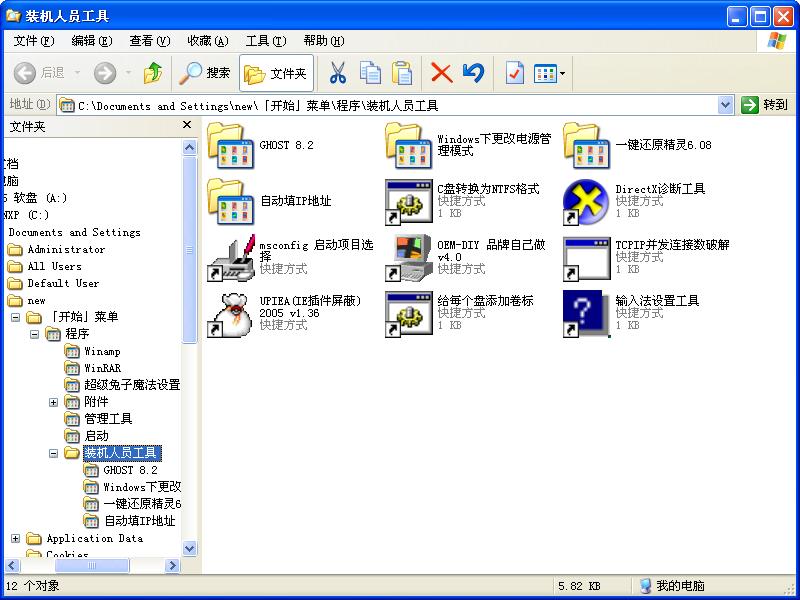
Task: Click the blue Undo arrow icon
Action: click(473, 73)
